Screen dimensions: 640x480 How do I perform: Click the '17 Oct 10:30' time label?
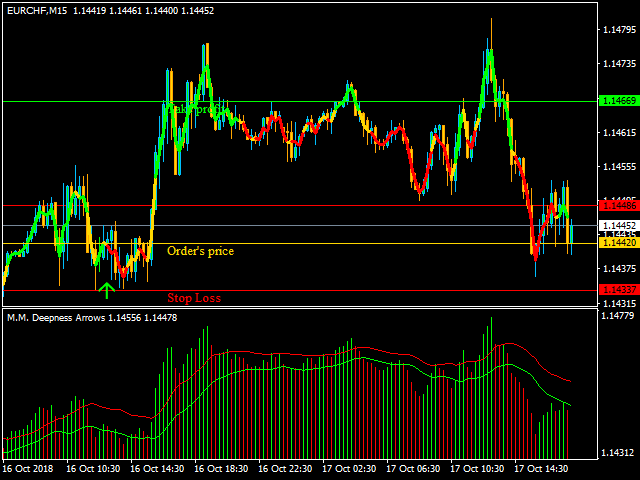[x=477, y=469]
